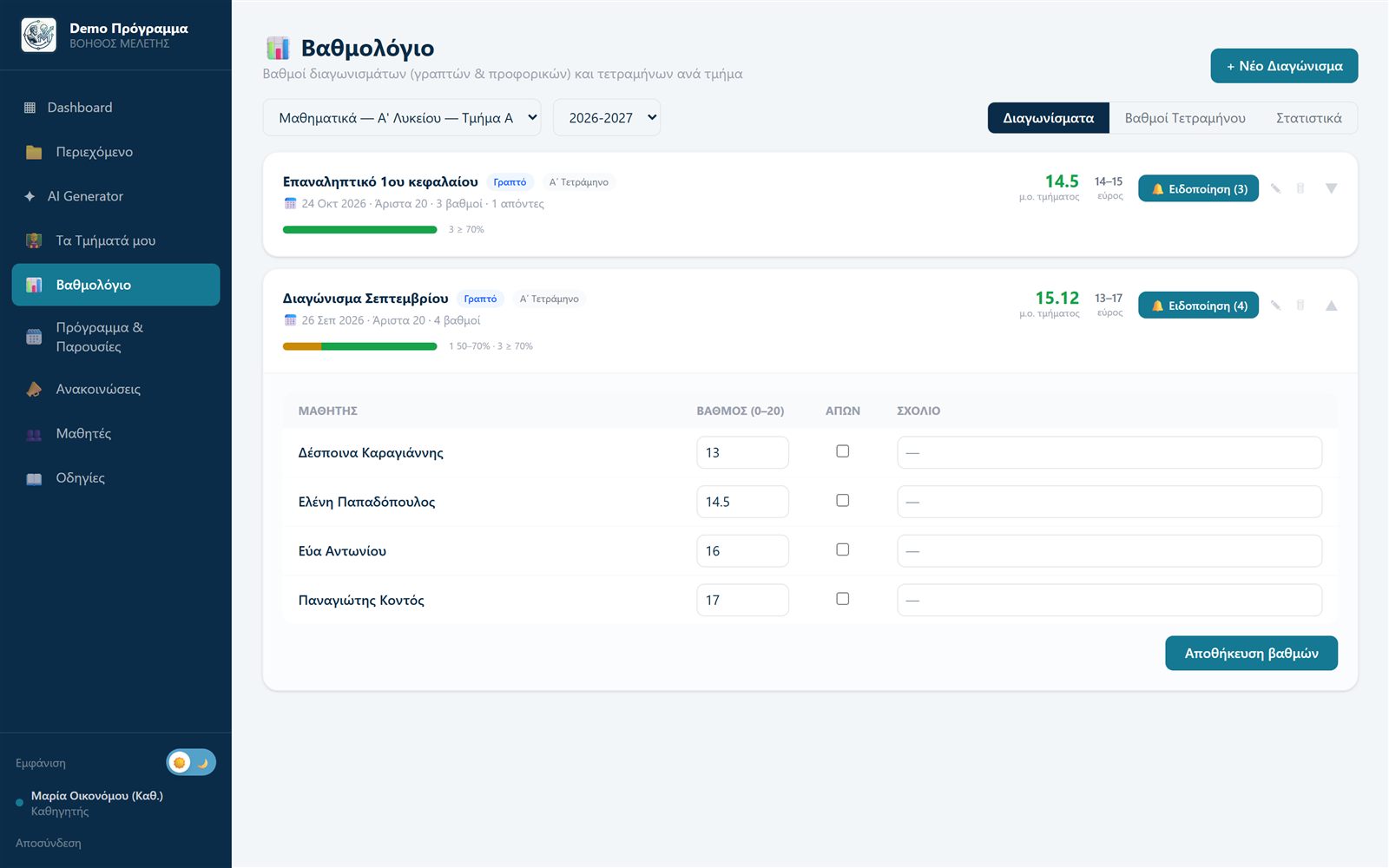The image size is (1389, 868).
Task: Open Ανακοινώσεις in the sidebar
Action: (115, 389)
